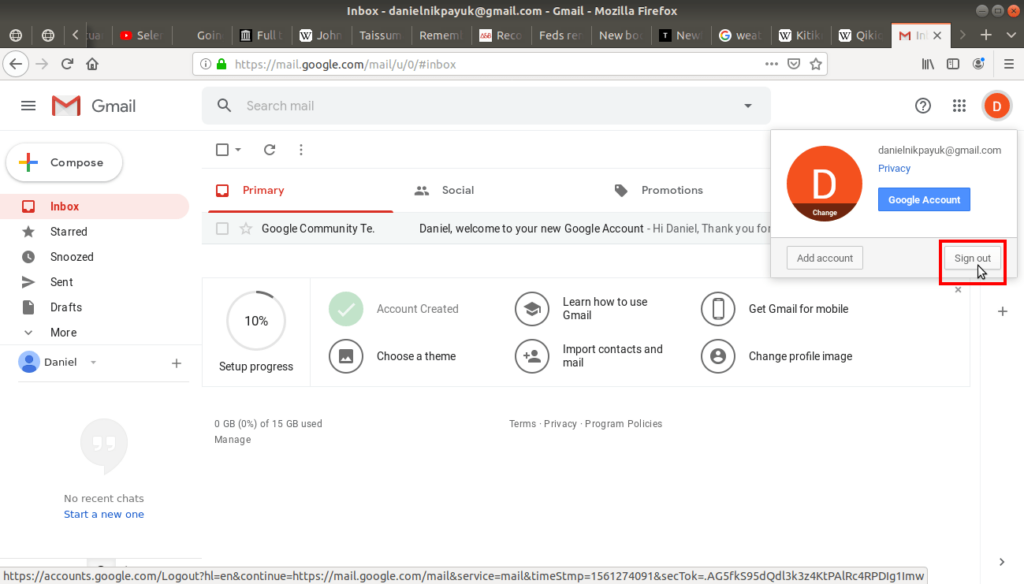Go to Firefox home page icon
The image size is (1024, 584).
[x=92, y=64]
